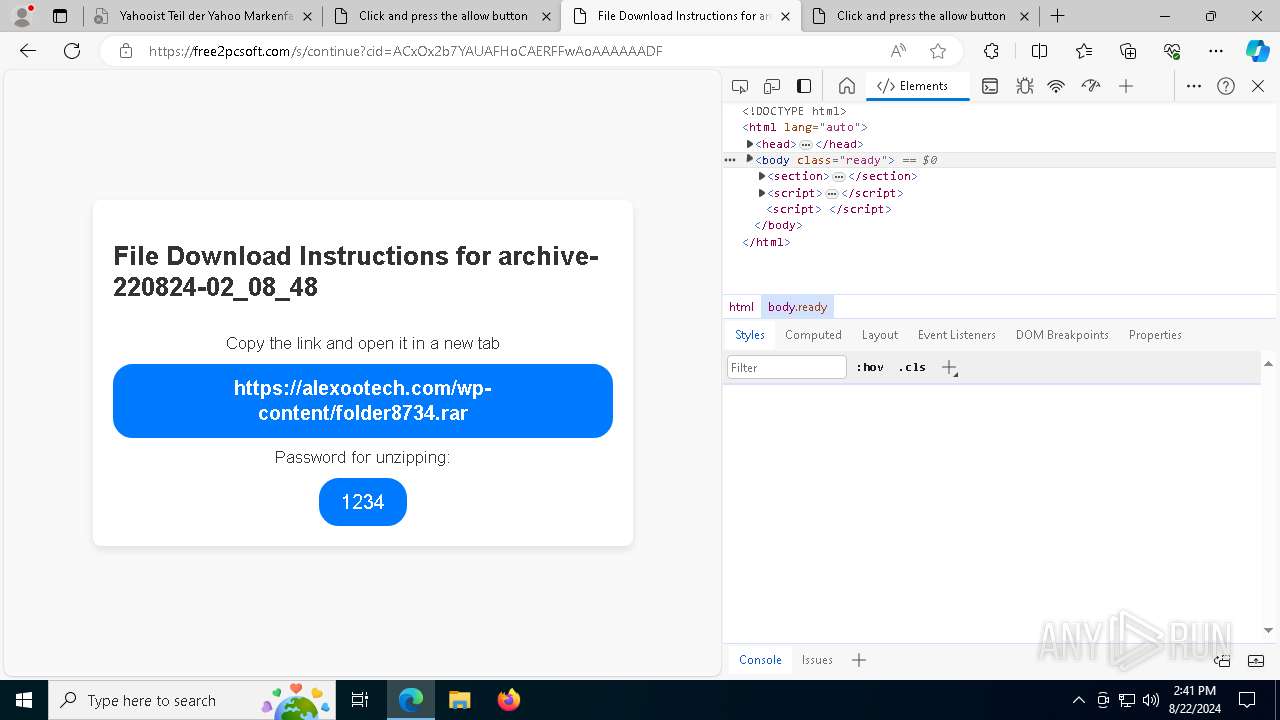The height and width of the screenshot is (720, 1280).
Task: Open the Console tool icon in the DevTools toolbar
Action: pyautogui.click(x=989, y=86)
